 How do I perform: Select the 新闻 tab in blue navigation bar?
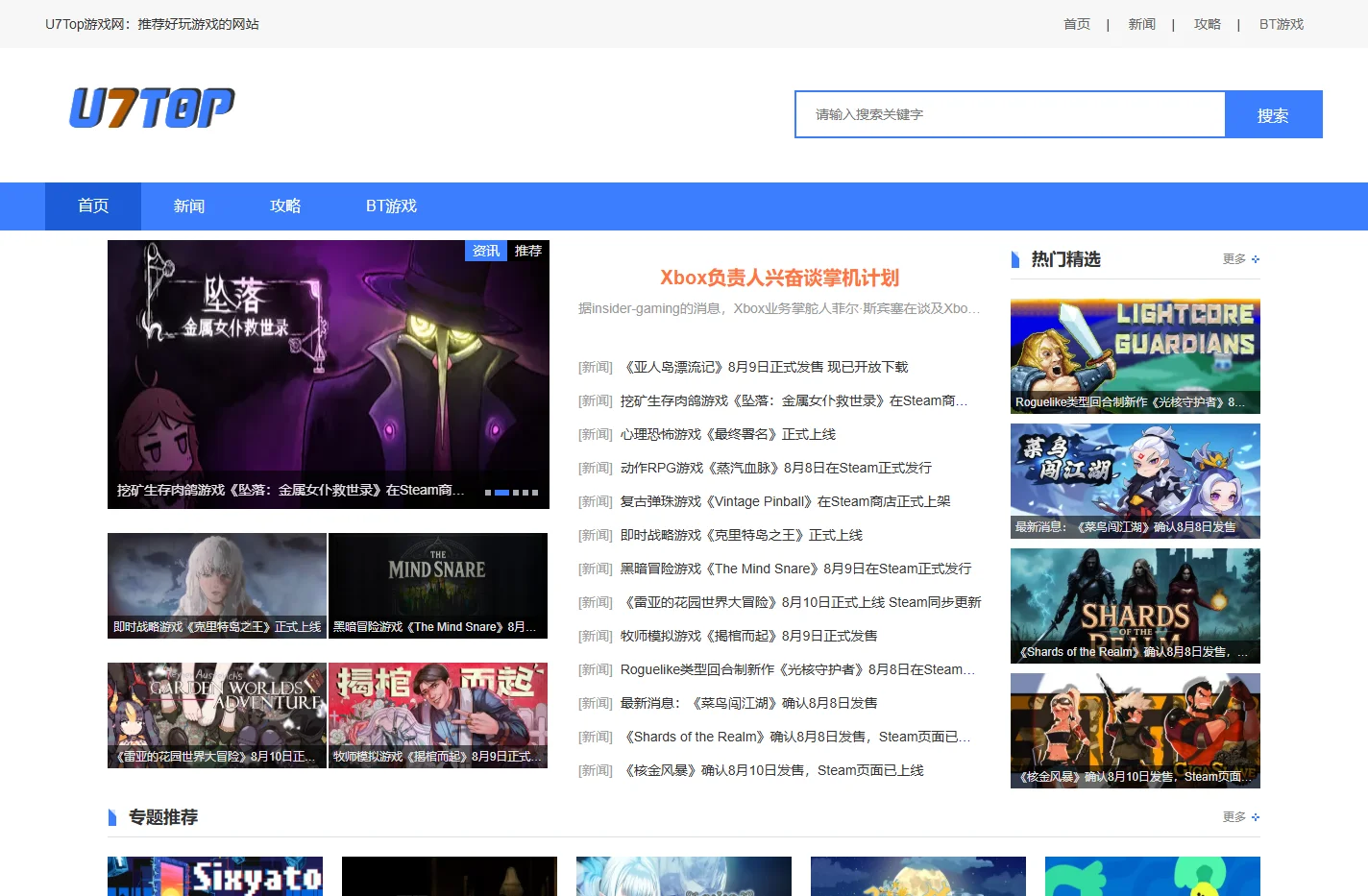coord(189,206)
